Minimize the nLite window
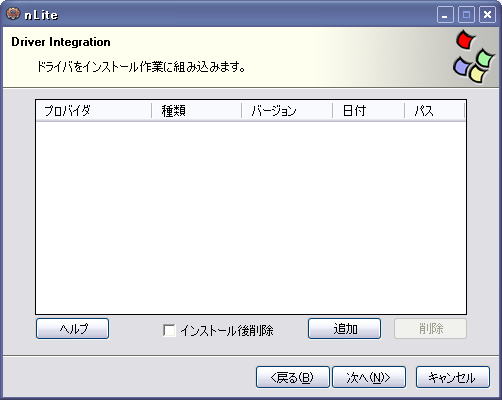Screen dimensions: 502x400 (x=445, y=15)
